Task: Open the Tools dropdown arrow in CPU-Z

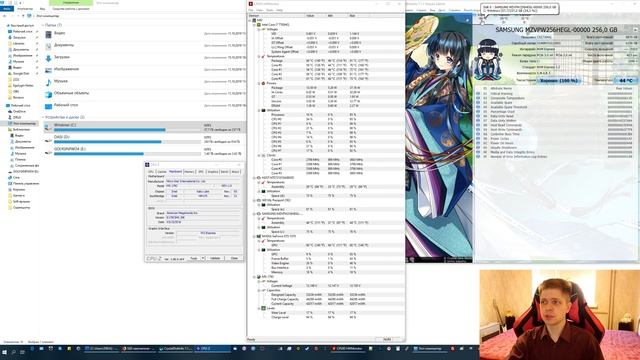Action: click(203, 258)
